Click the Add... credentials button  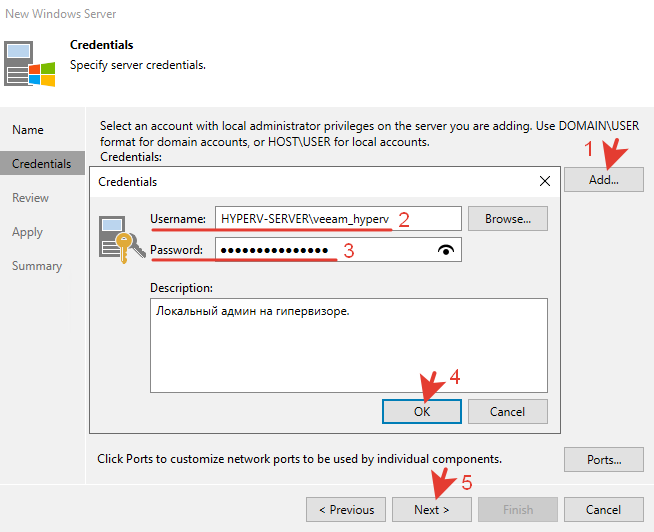(x=605, y=179)
